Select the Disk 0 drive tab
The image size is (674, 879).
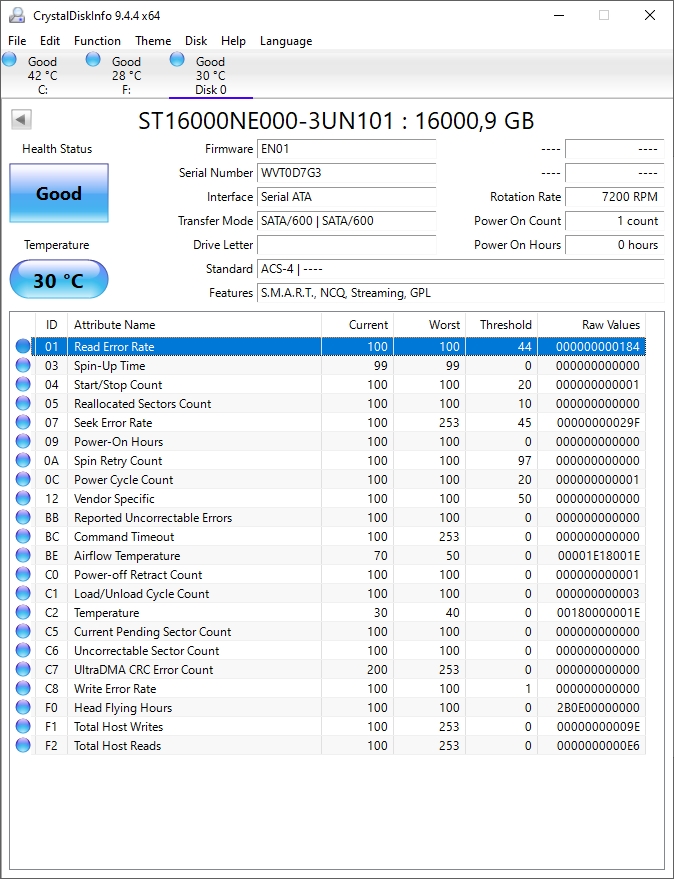point(210,75)
